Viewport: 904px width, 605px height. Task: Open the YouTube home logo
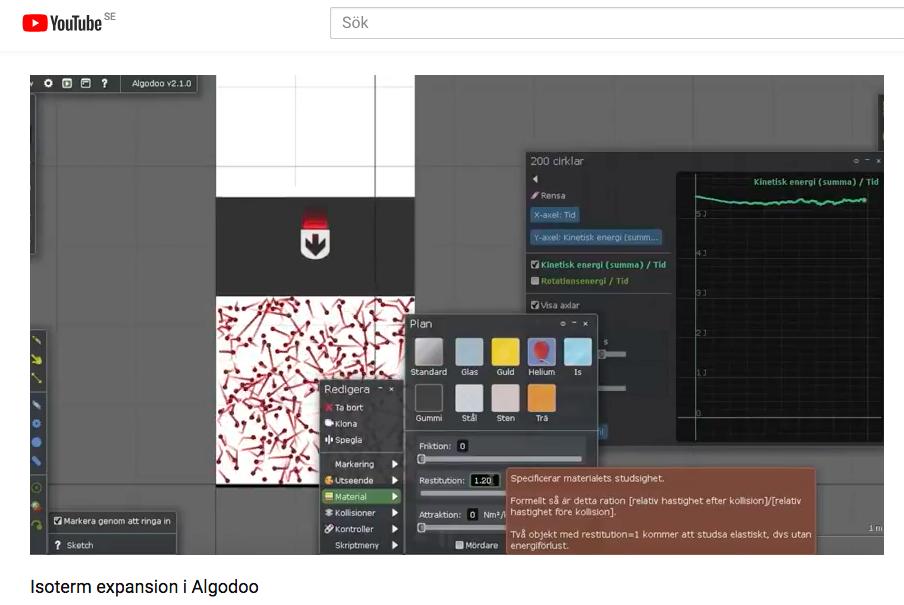click(x=62, y=22)
